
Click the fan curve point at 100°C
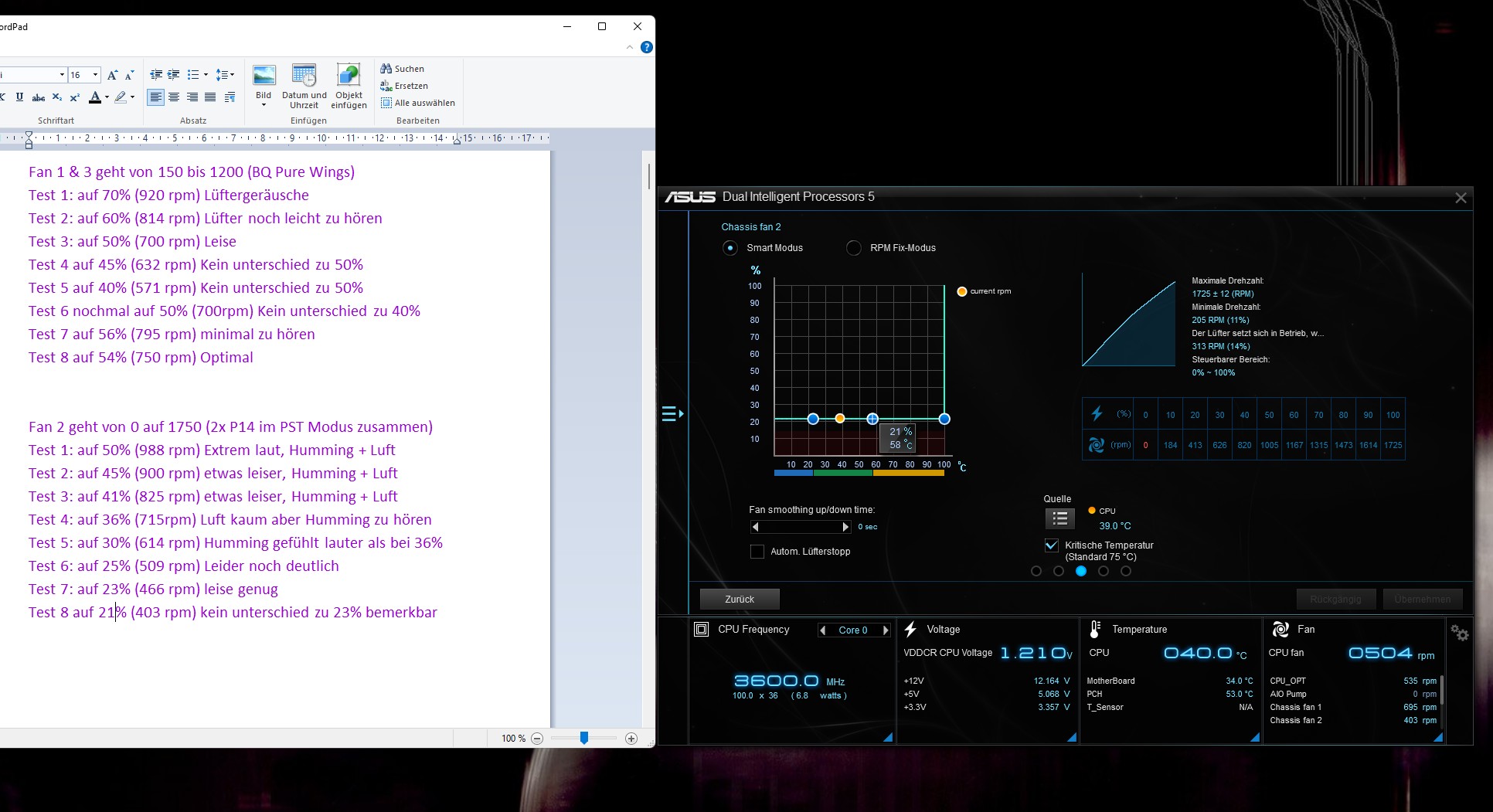coord(944,419)
